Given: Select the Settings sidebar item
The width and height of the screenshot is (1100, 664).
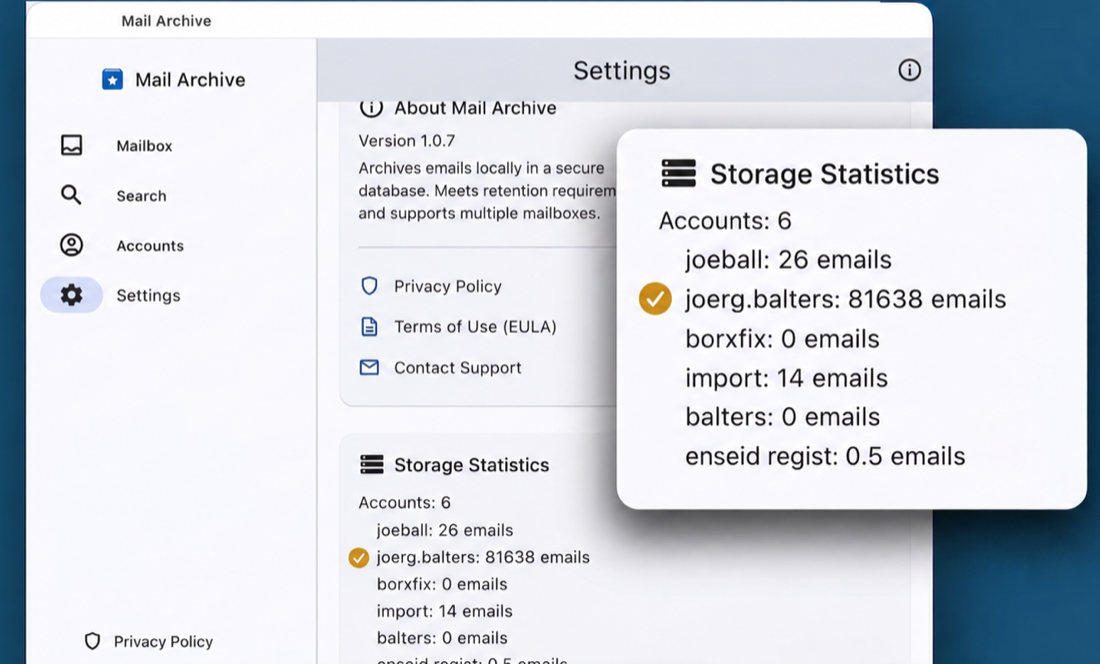Looking at the screenshot, I should click(x=149, y=295).
